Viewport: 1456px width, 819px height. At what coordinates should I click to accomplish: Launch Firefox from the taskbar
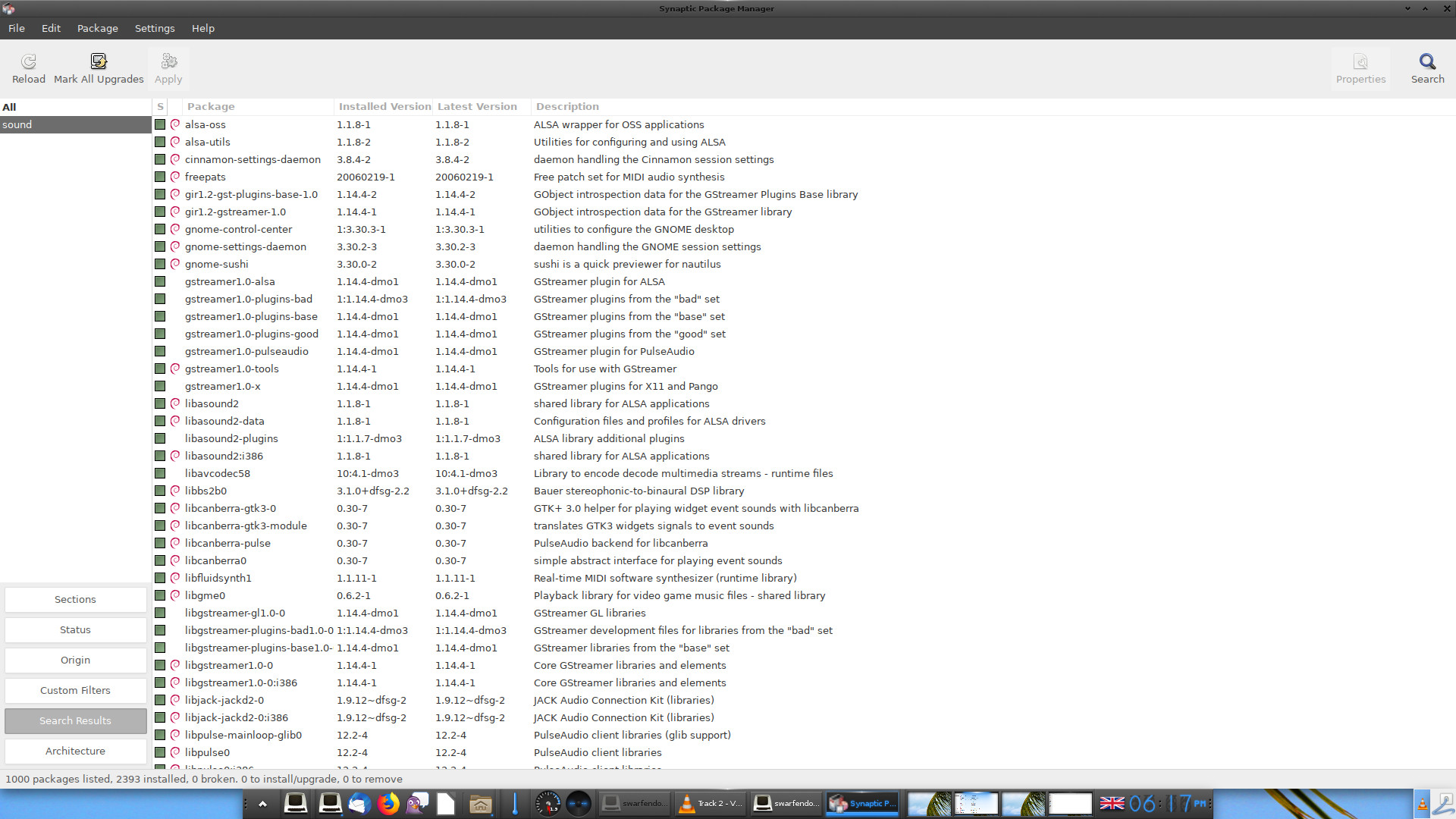click(x=389, y=804)
